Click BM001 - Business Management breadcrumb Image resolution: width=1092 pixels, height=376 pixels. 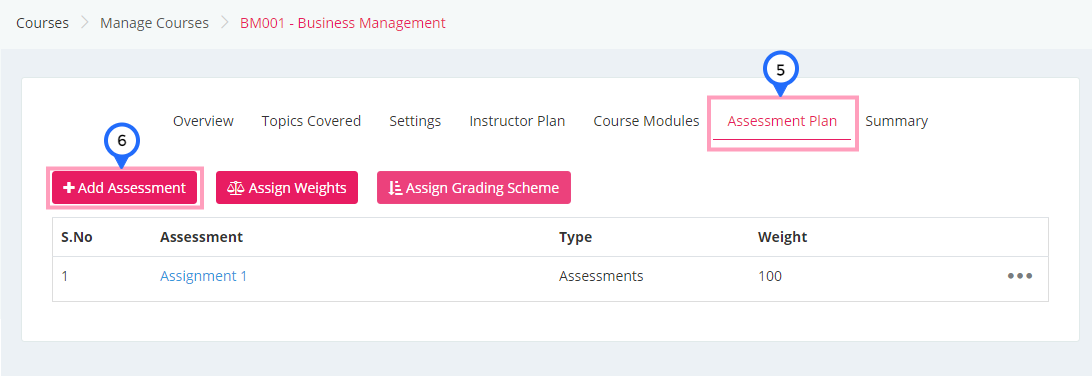point(343,23)
